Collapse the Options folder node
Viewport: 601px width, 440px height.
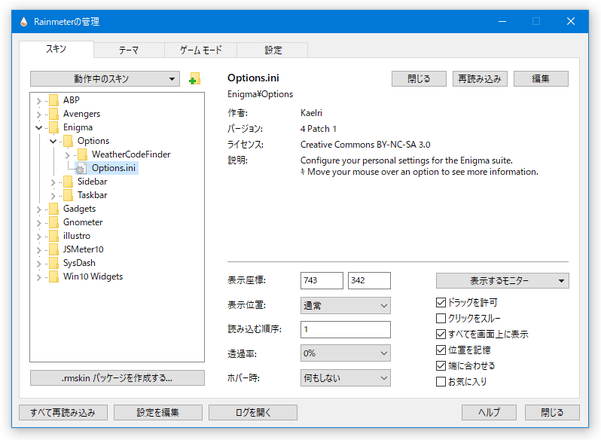tap(53, 141)
